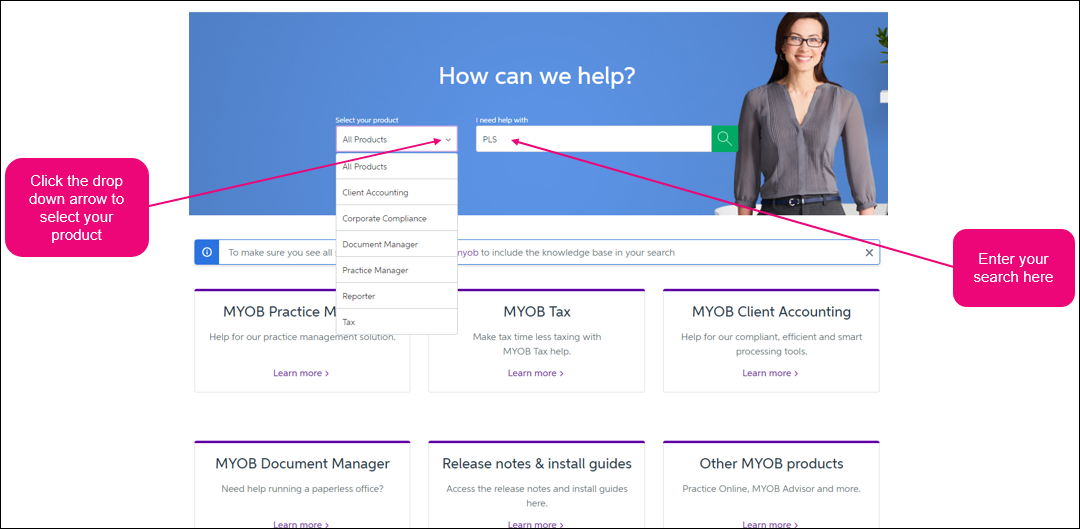This screenshot has width=1080, height=529.
Task: Click the Release notes & install guides heading
Action: tap(537, 464)
